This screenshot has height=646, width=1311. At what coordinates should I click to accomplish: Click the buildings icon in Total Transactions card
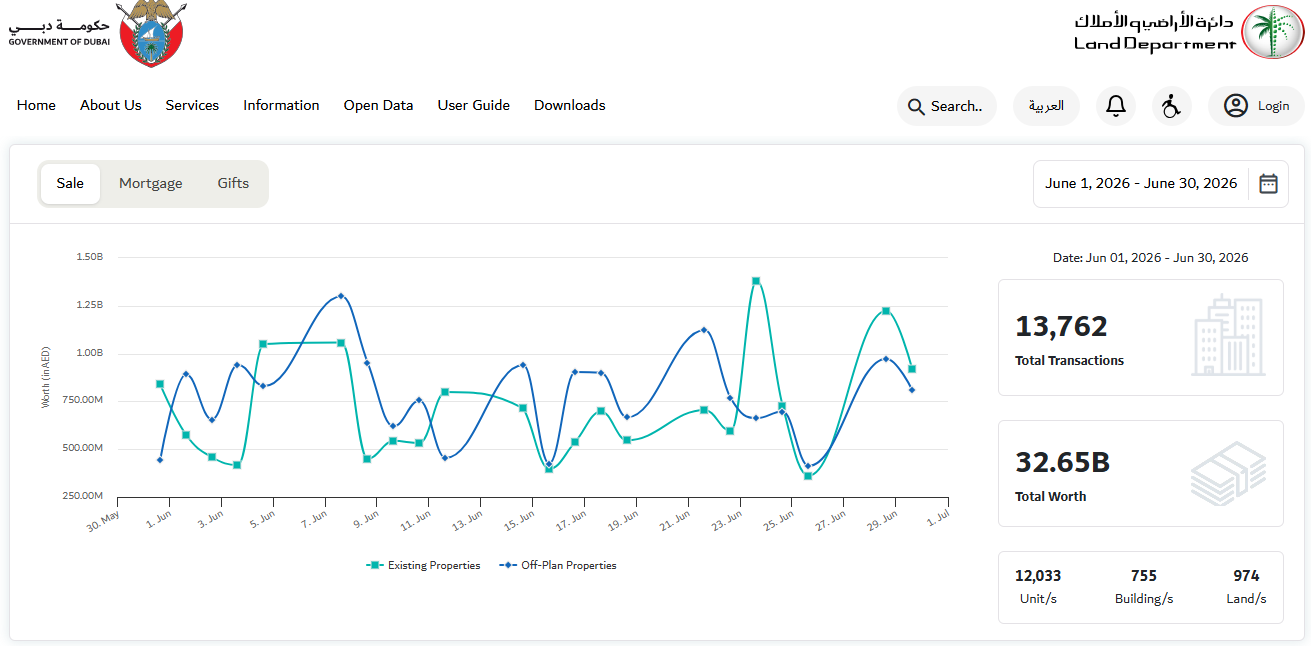coord(1228,336)
